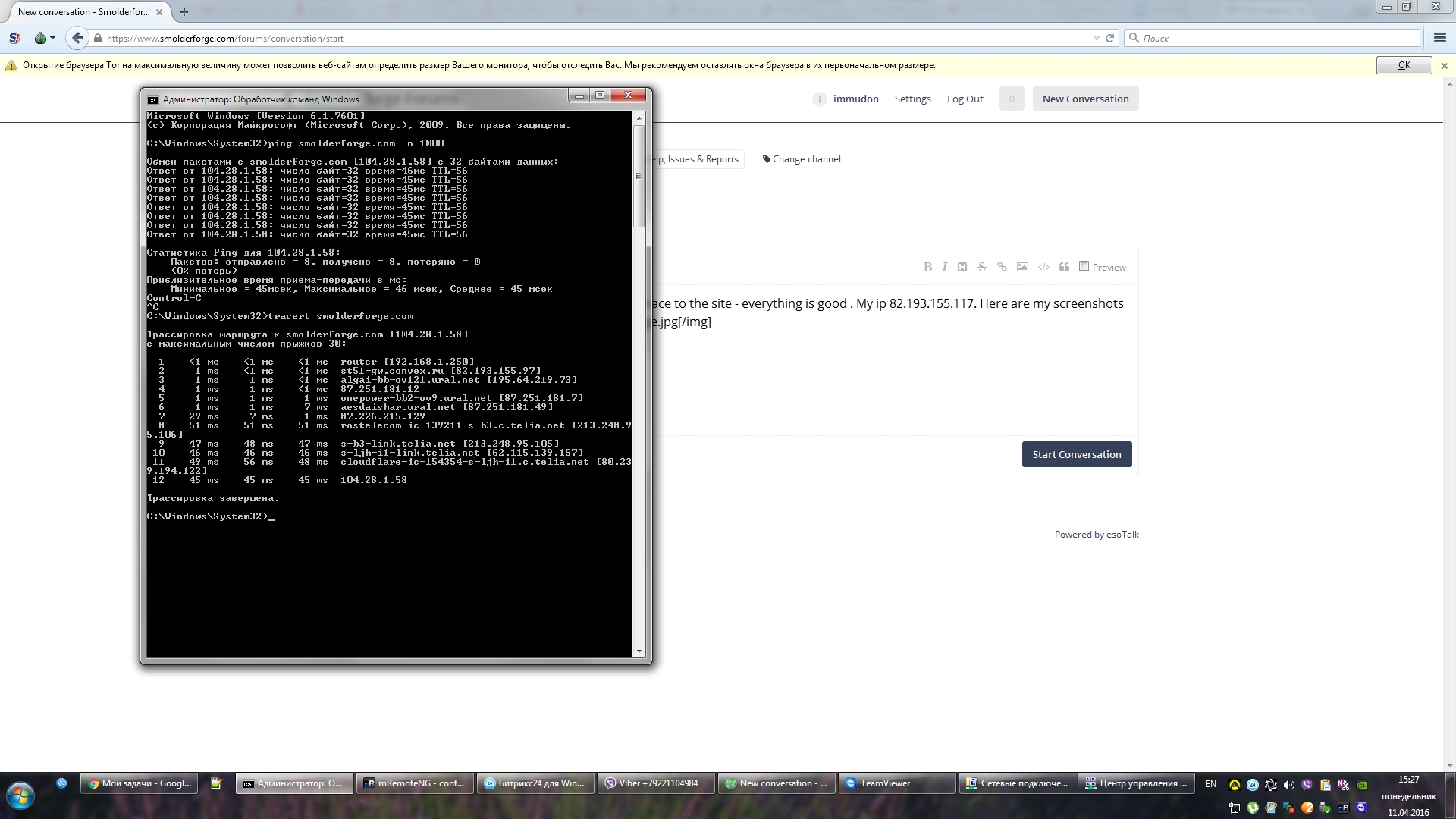Enable the Preview checkbox
The width and height of the screenshot is (1456, 819).
(1084, 266)
